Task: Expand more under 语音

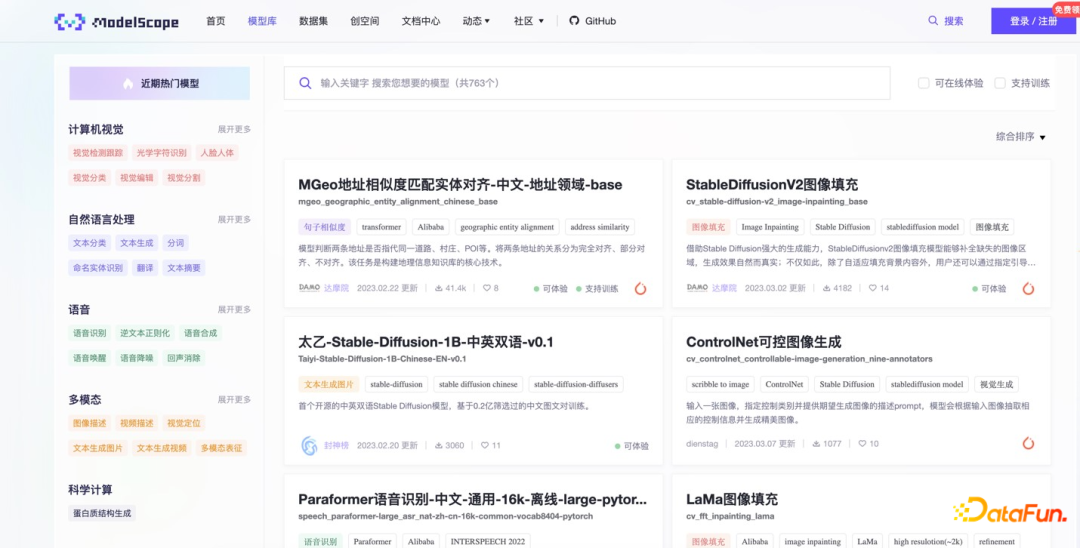Action: pos(234,310)
